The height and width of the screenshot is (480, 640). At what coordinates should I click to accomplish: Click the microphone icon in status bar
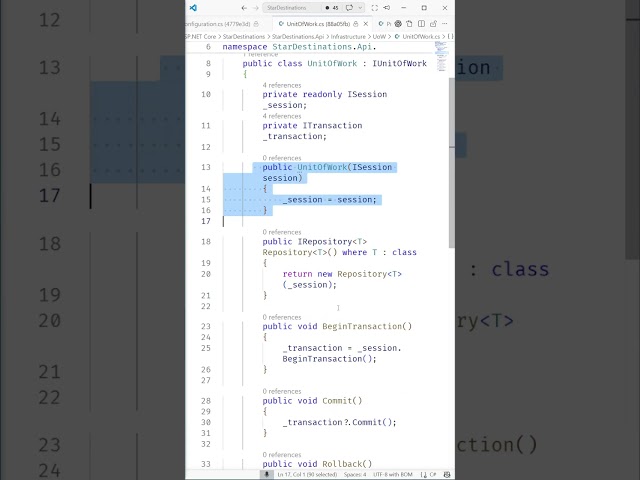[267, 474]
